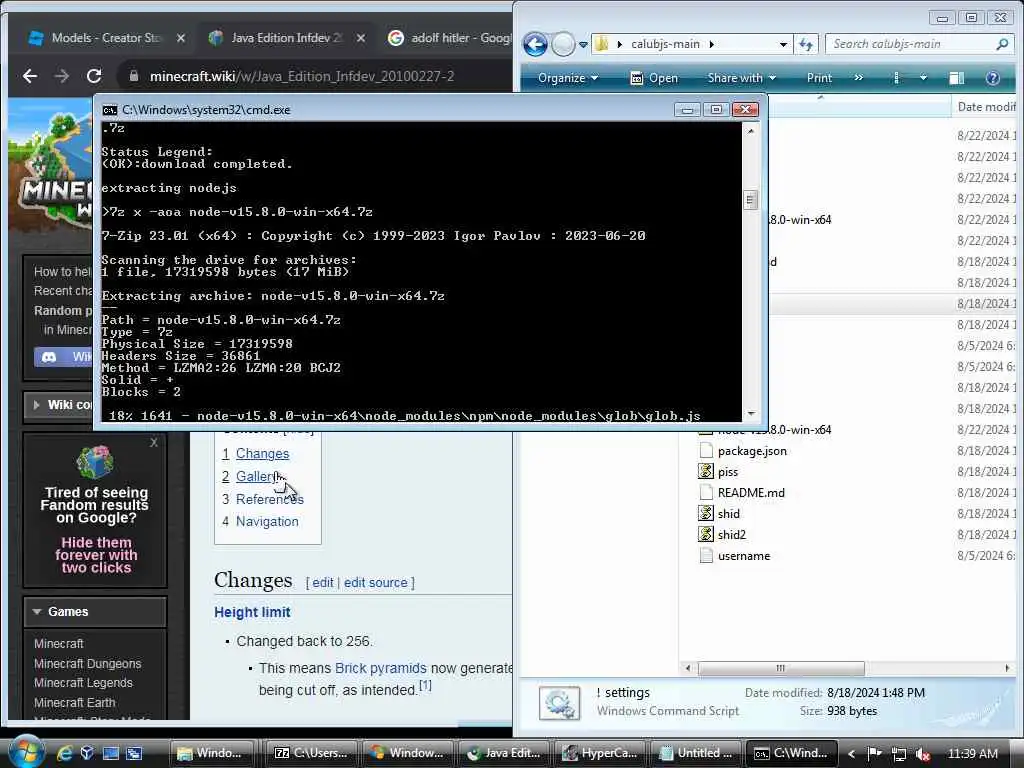Image resolution: width=1024 pixels, height=768 pixels.
Task: Go back in the Explorer window
Action: (535, 44)
